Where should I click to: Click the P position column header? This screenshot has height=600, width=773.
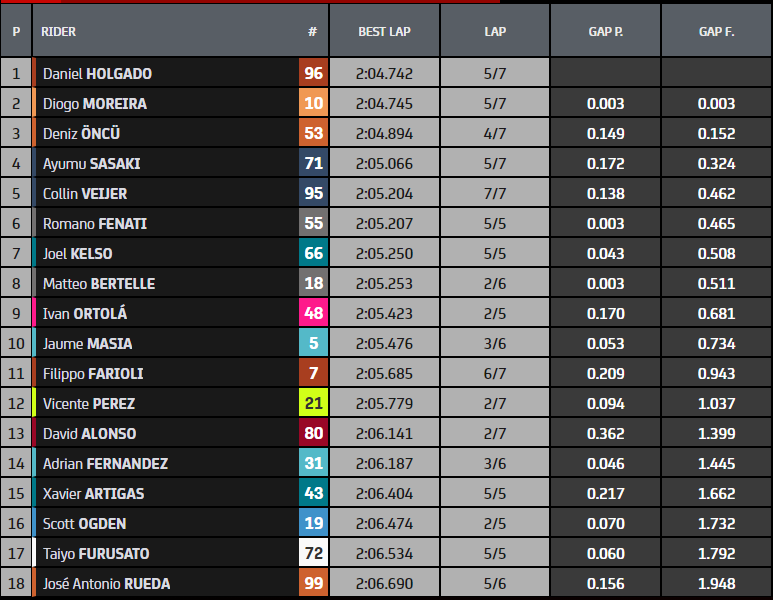pos(16,31)
